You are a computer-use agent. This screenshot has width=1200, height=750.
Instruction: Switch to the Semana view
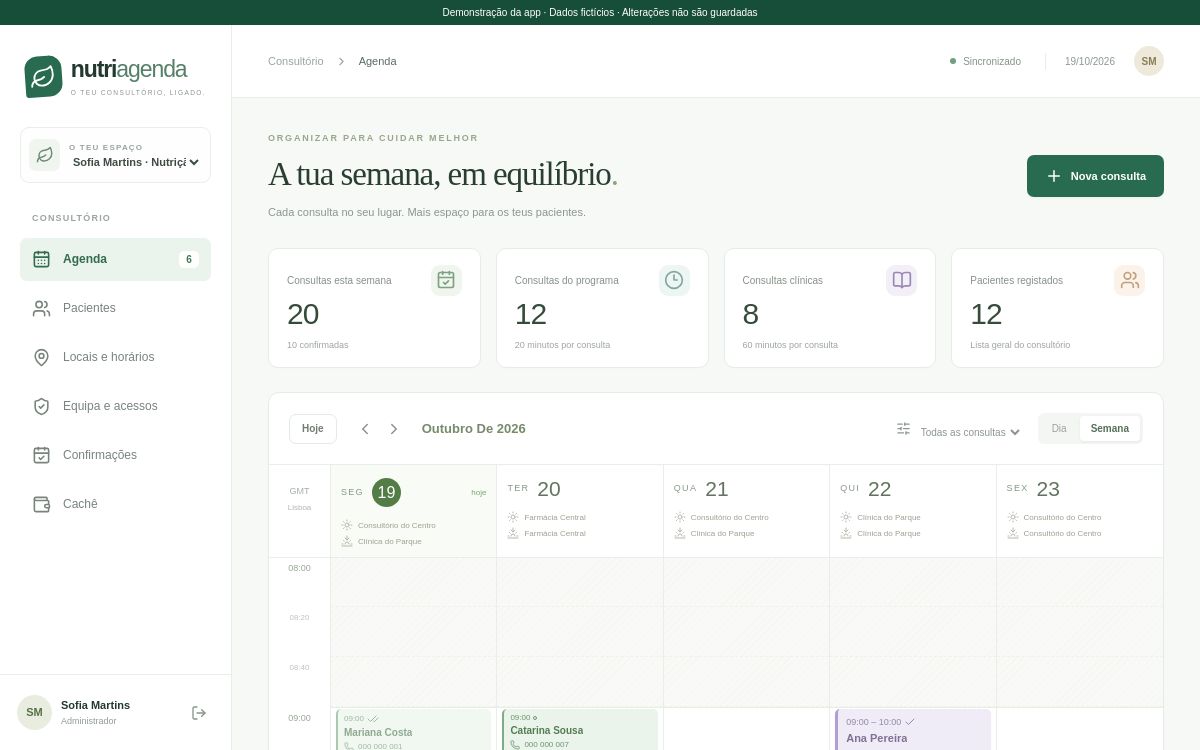click(x=1110, y=428)
